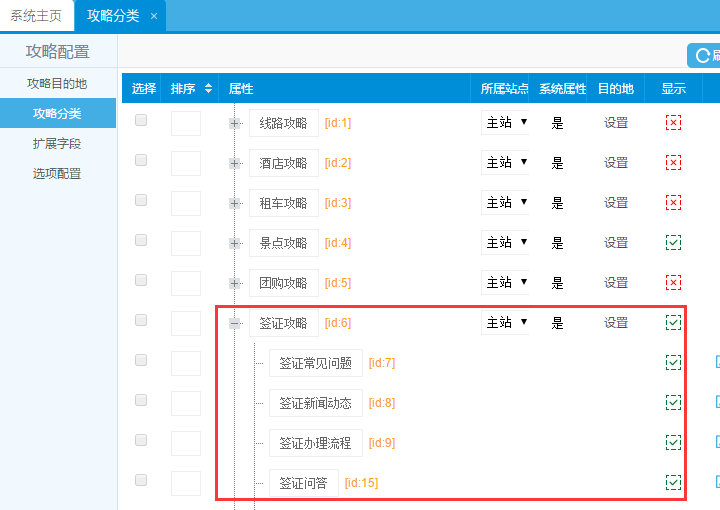Open 扩展字段 in the sidebar
720x510 pixels.
point(57,143)
